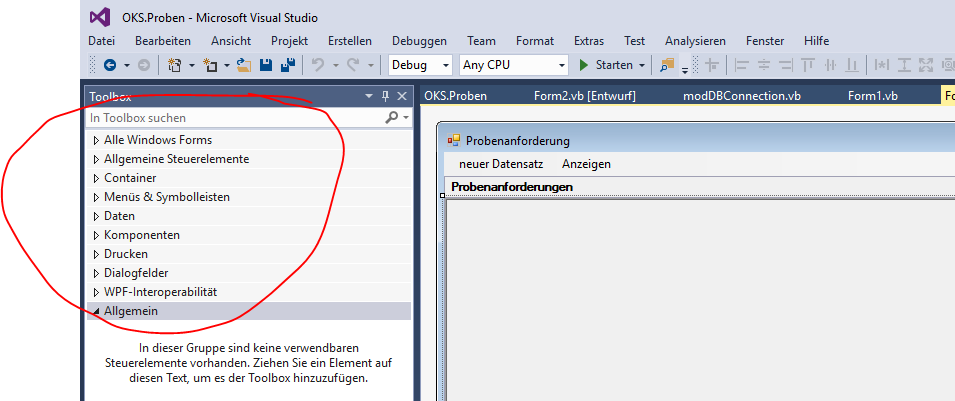Open the Extras menu
This screenshot has height=401, width=955.
pos(589,41)
